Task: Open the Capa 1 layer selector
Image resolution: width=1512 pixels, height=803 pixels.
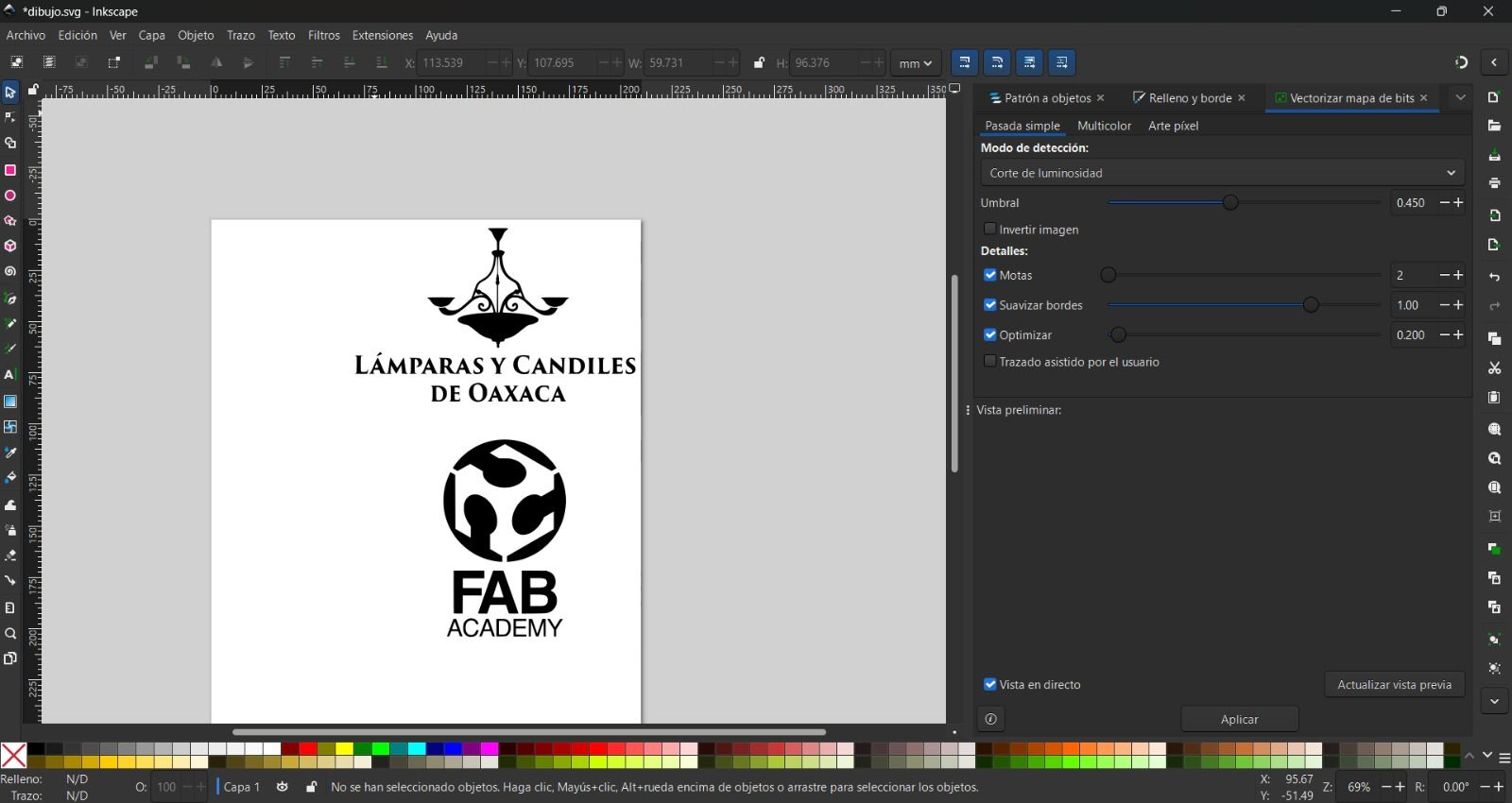Action: pos(240,787)
